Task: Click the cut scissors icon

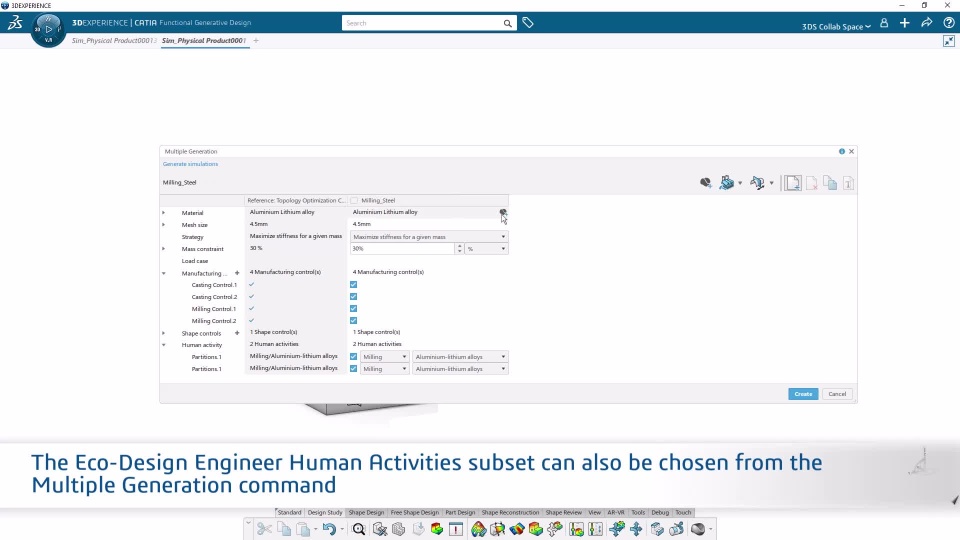Action: 264,529
